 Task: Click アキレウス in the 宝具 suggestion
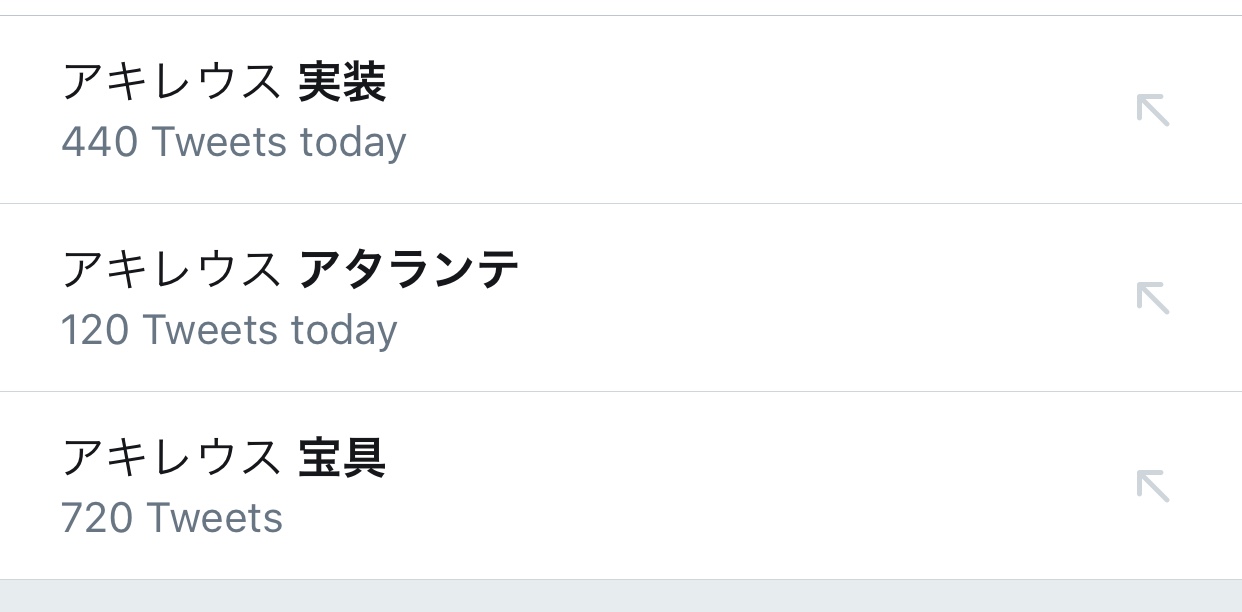click(x=170, y=460)
